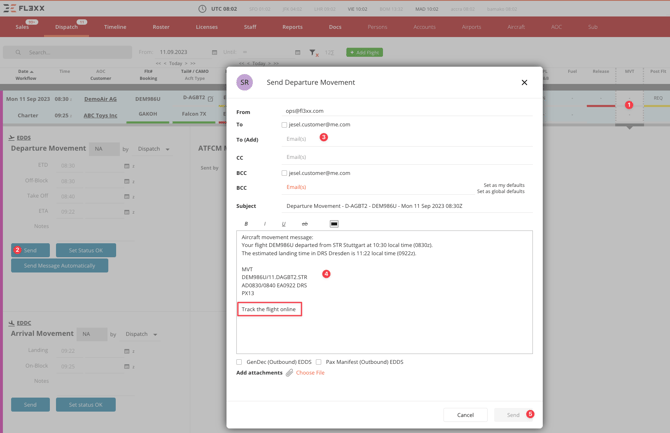Screen dimensions: 670x433
Task: Close the Send Departure Movement dialog
Action: pyautogui.click(x=524, y=83)
